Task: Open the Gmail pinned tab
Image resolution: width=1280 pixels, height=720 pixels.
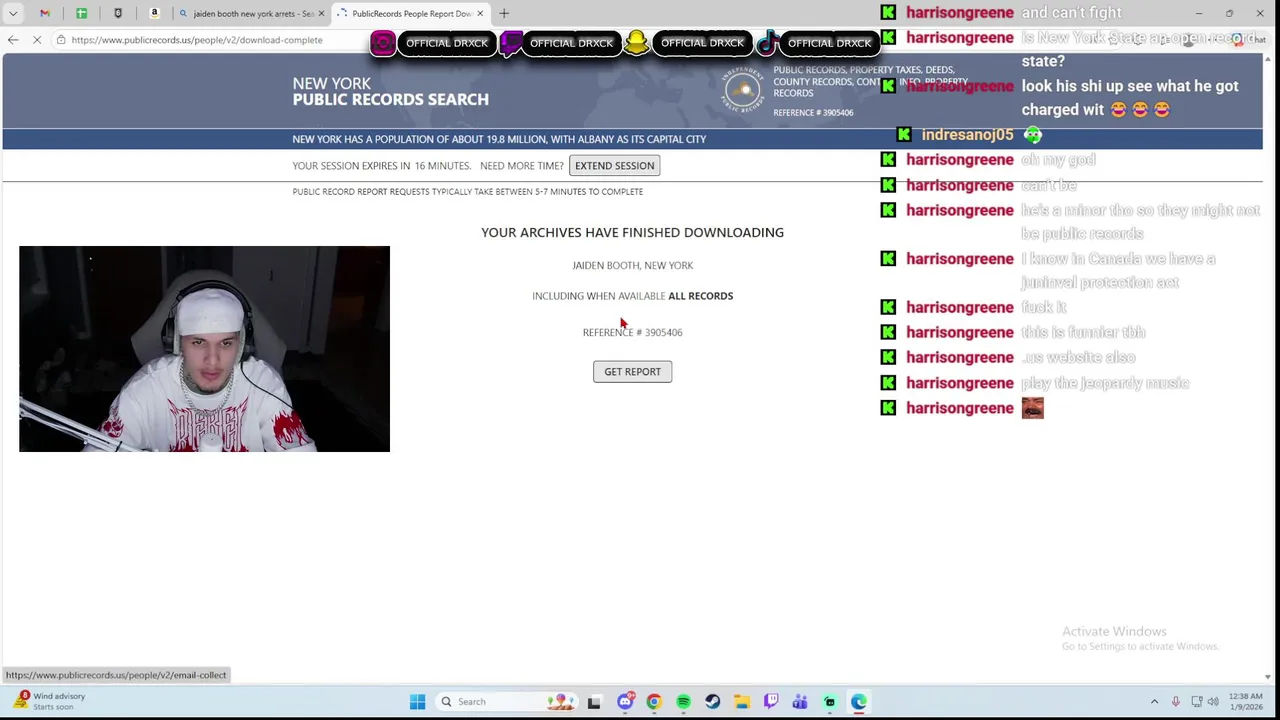Action: (x=45, y=13)
